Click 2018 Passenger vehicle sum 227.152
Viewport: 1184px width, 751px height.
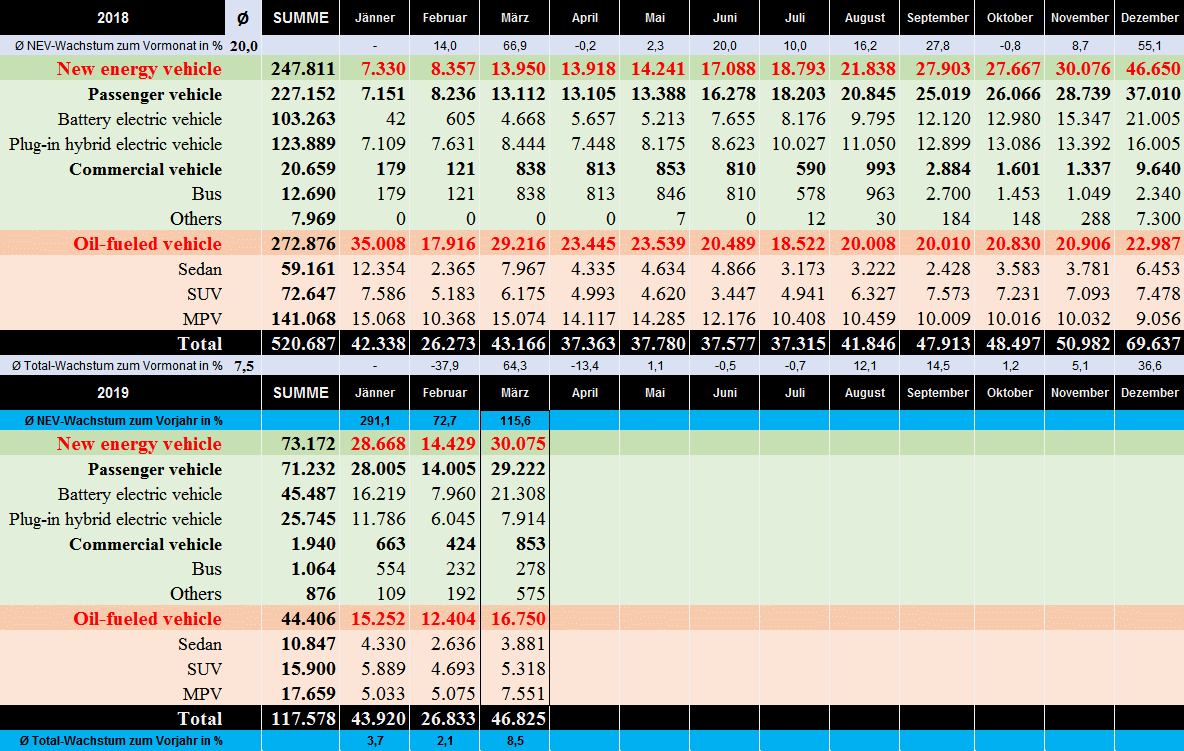click(301, 94)
